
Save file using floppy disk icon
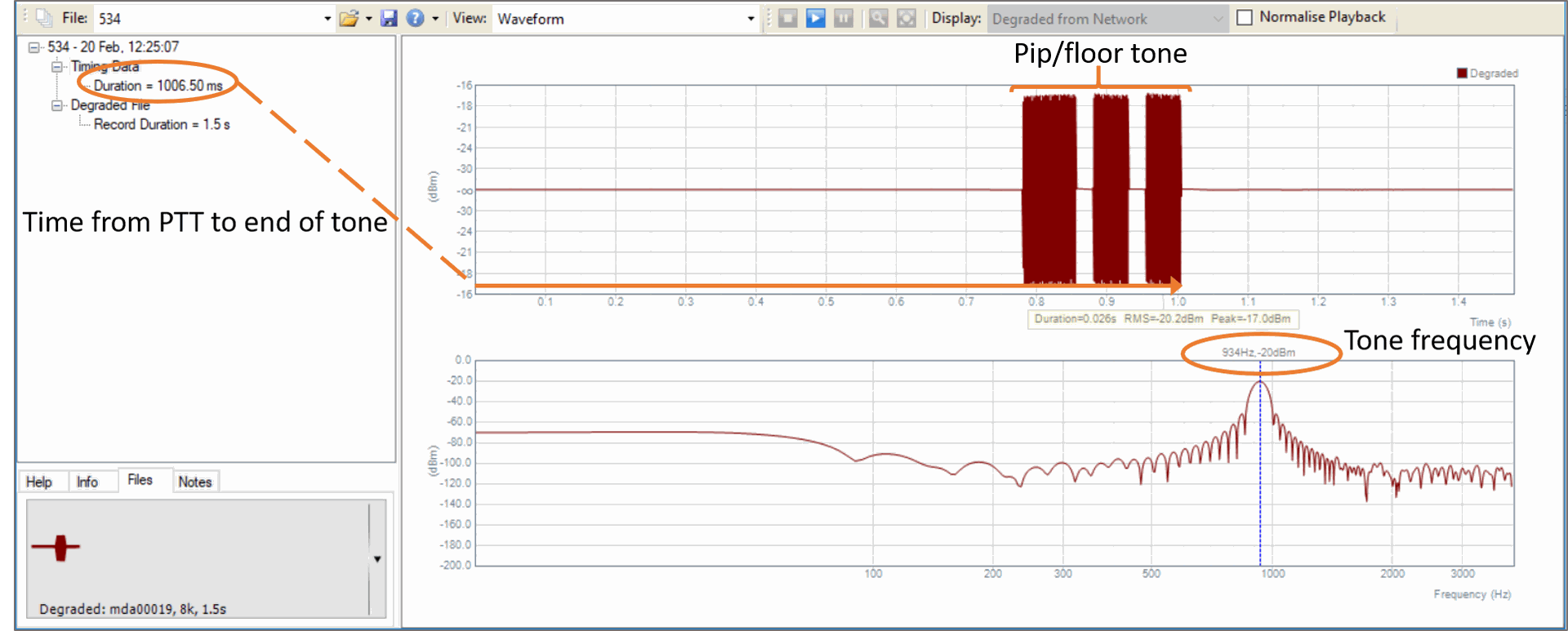389,18
